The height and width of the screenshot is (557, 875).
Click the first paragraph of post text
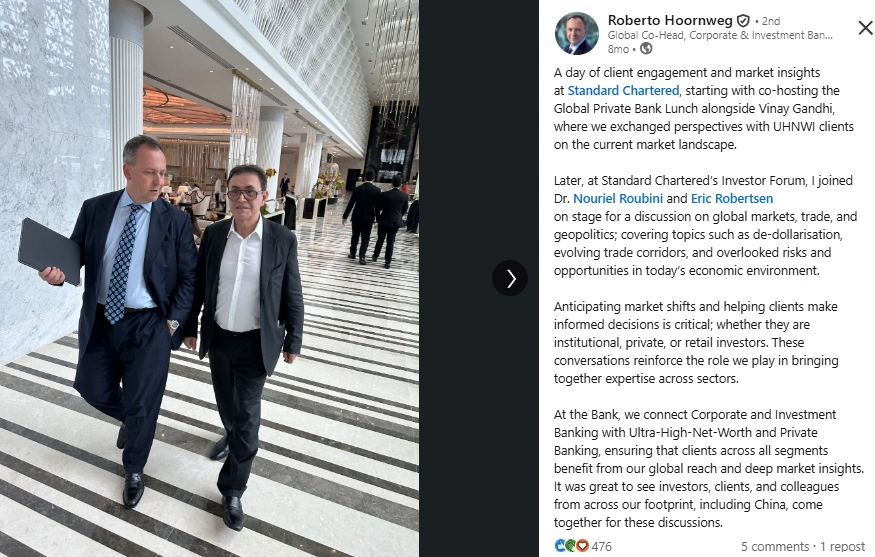click(x=704, y=108)
